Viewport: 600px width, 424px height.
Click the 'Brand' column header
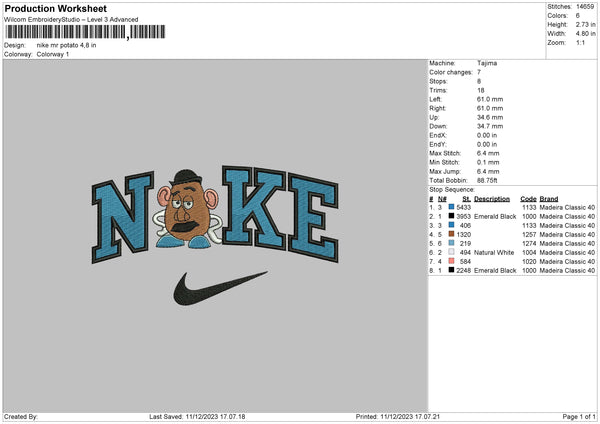coord(549,199)
